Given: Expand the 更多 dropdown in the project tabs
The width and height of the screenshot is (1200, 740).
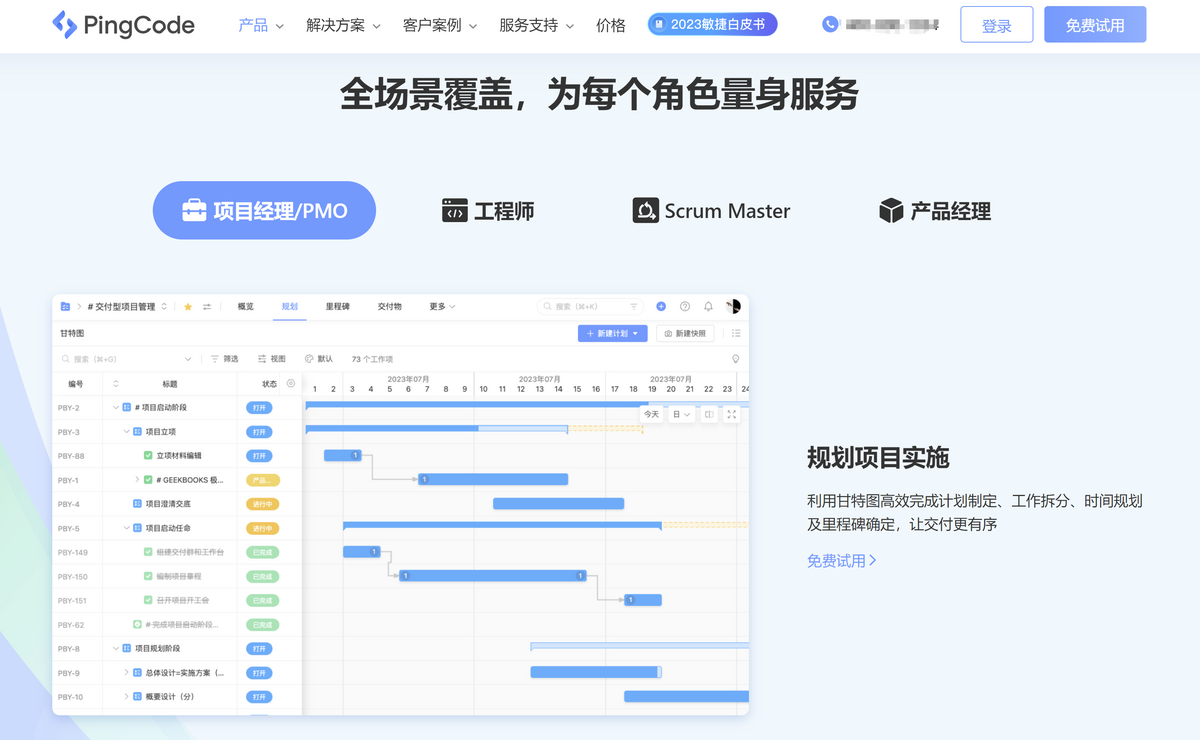Looking at the screenshot, I should [x=440, y=307].
